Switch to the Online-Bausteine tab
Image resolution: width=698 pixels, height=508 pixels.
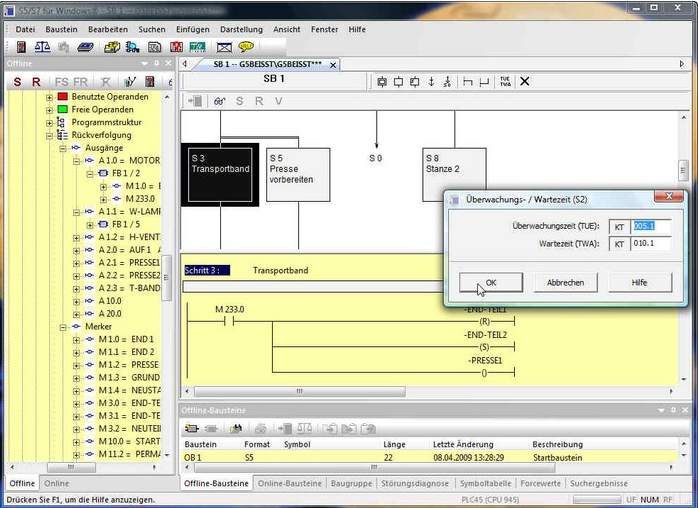pyautogui.click(x=289, y=483)
